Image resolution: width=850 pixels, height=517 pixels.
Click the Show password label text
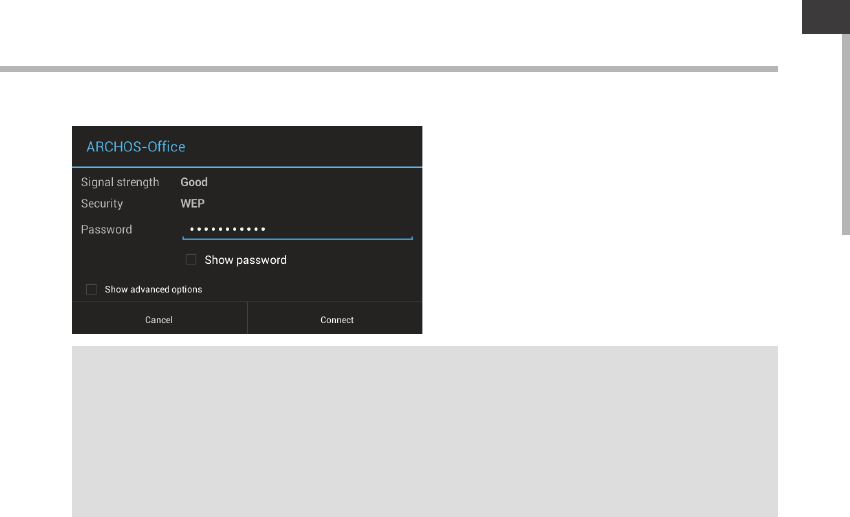[x=246, y=260]
